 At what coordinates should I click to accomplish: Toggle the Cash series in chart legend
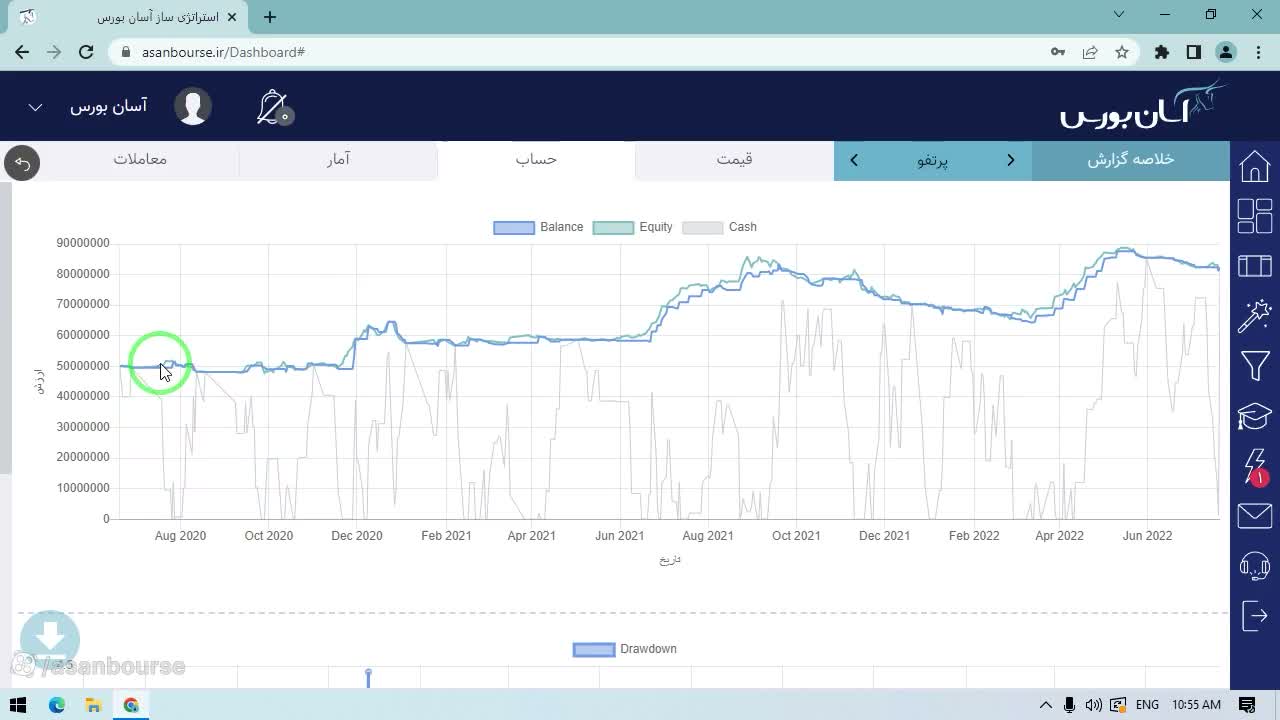point(719,227)
